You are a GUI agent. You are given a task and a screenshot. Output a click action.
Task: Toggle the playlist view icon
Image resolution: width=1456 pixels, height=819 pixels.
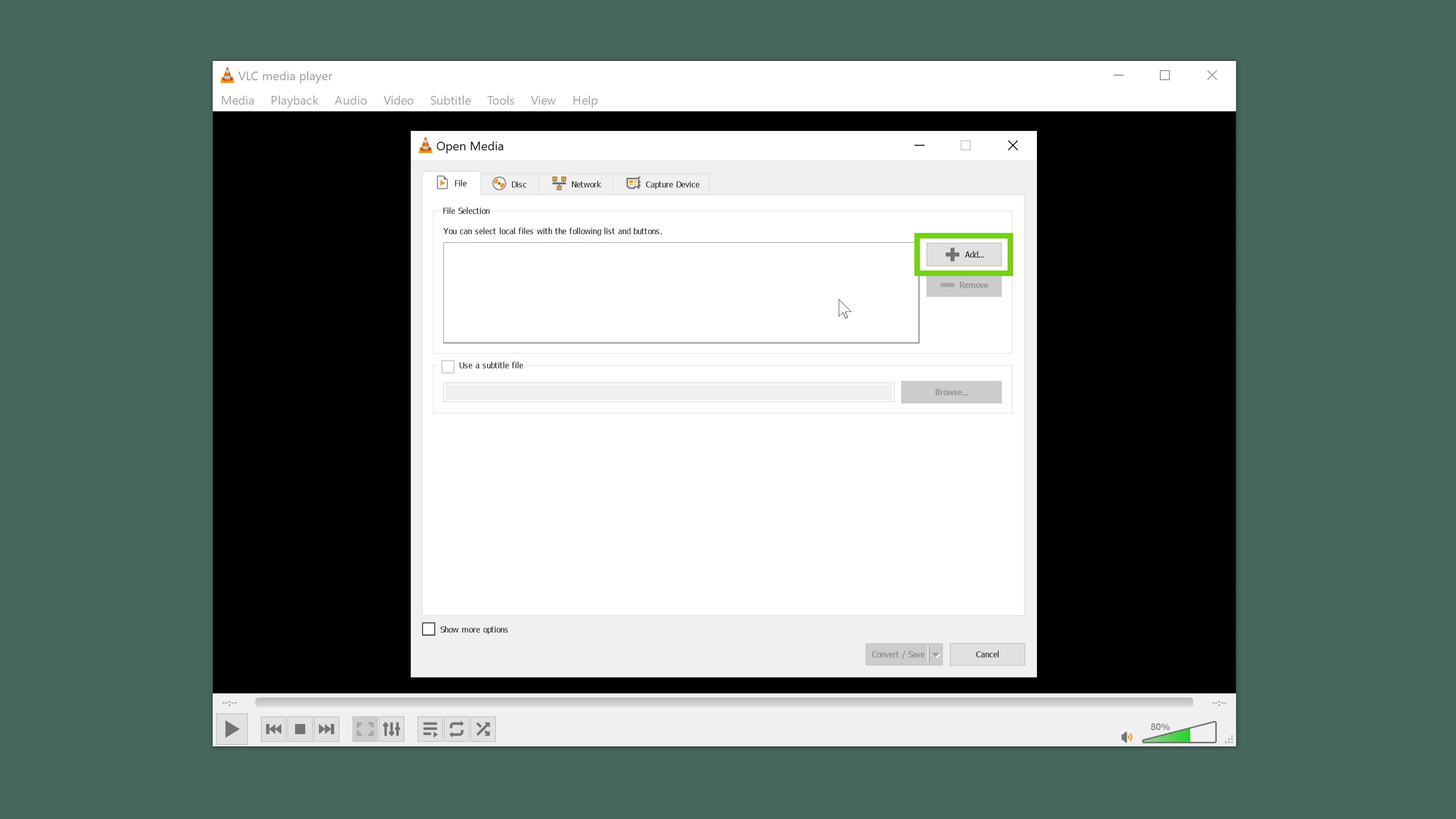pos(430,728)
